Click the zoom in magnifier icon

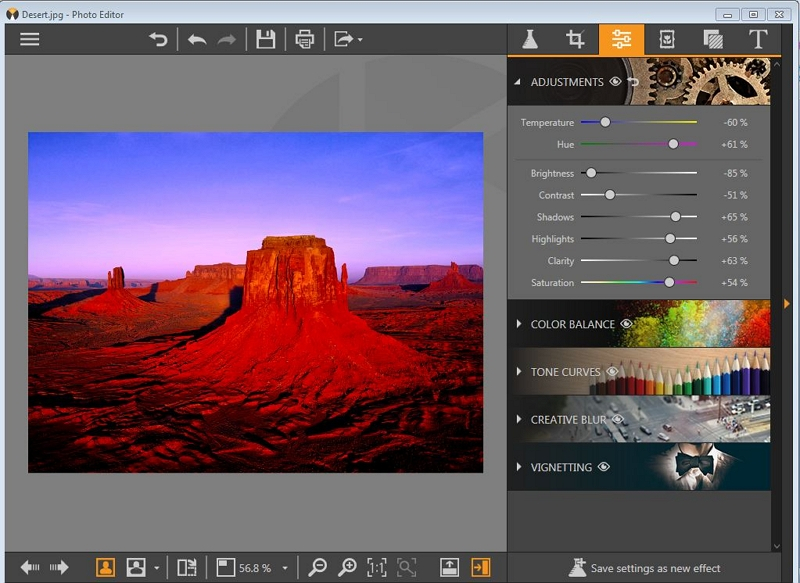click(x=347, y=567)
